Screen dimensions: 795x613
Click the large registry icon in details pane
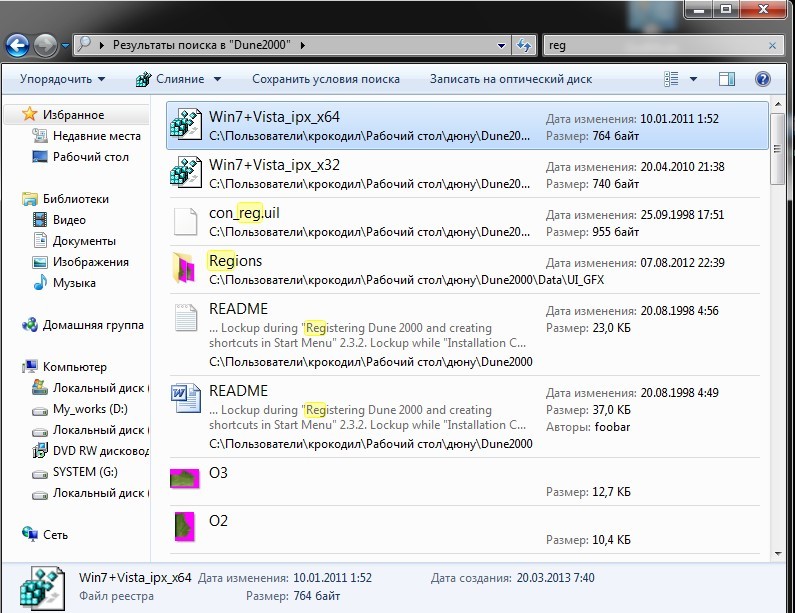(43, 588)
